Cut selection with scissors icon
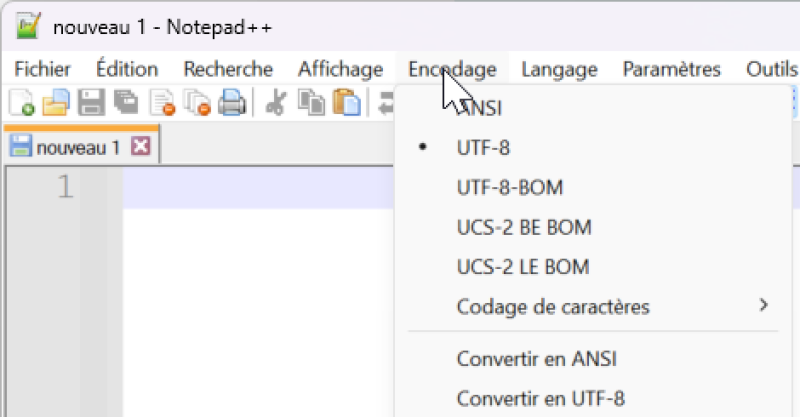Image resolution: width=800 pixels, height=417 pixels. click(276, 103)
